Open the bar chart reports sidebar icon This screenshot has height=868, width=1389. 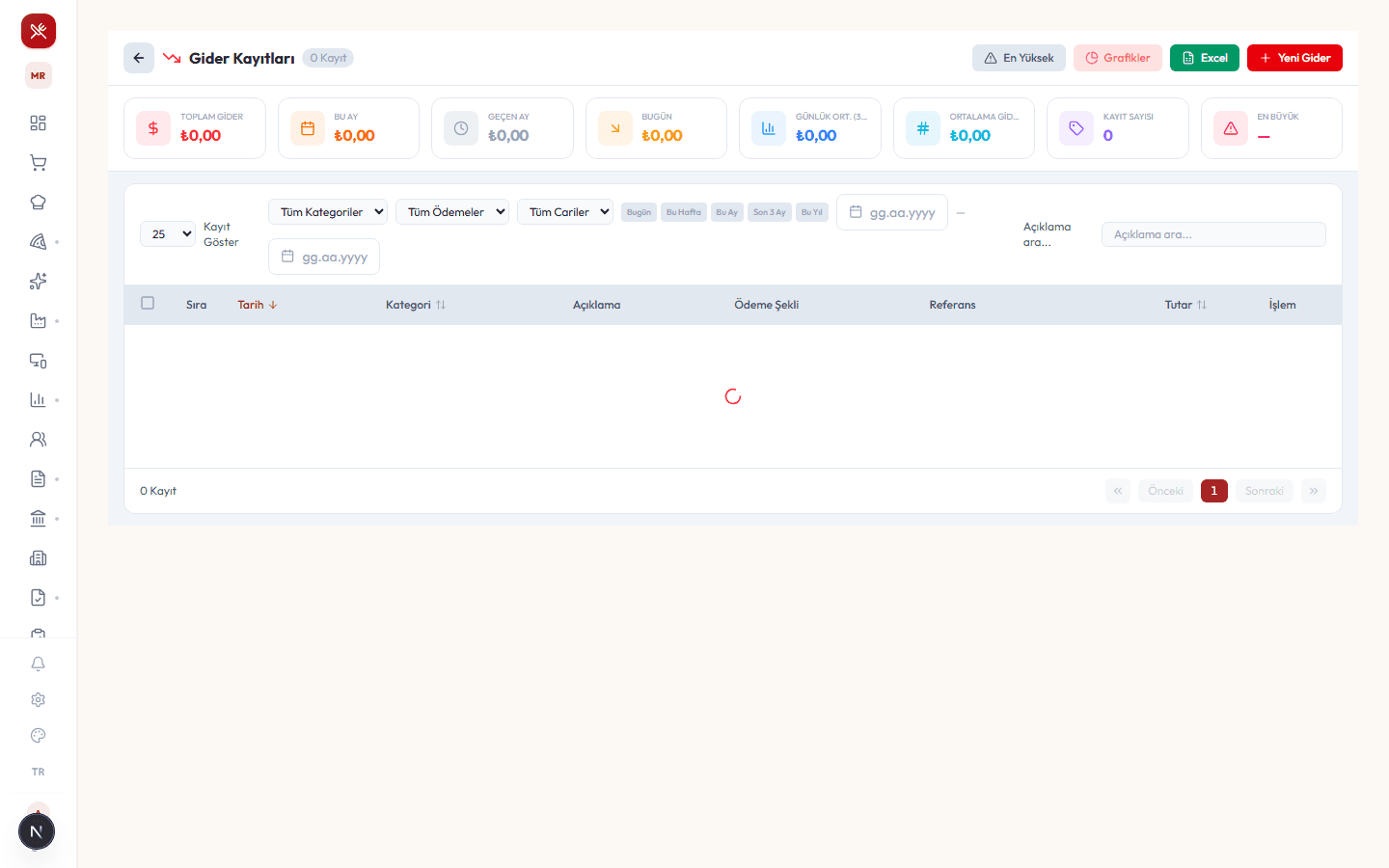click(x=38, y=399)
